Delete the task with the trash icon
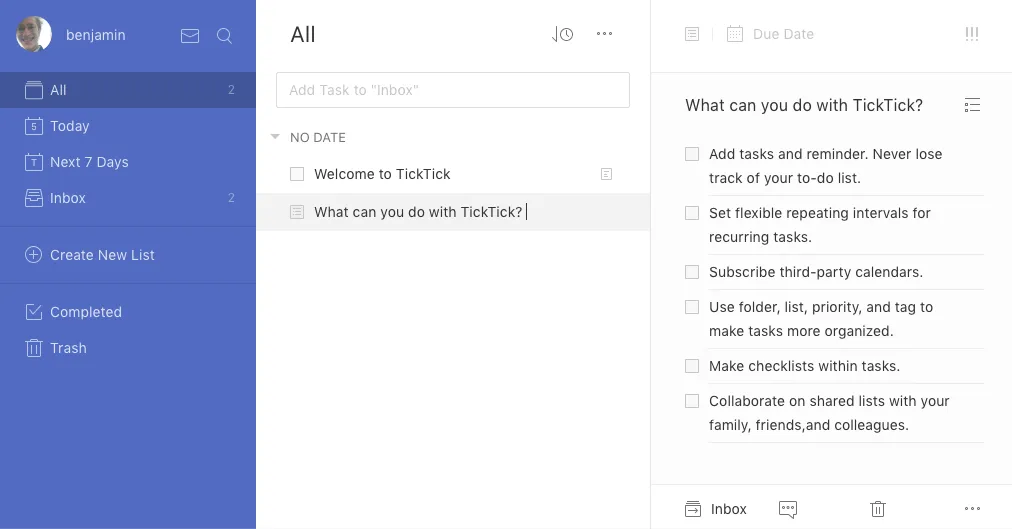Image resolution: width=1012 pixels, height=529 pixels. pyautogui.click(x=878, y=509)
